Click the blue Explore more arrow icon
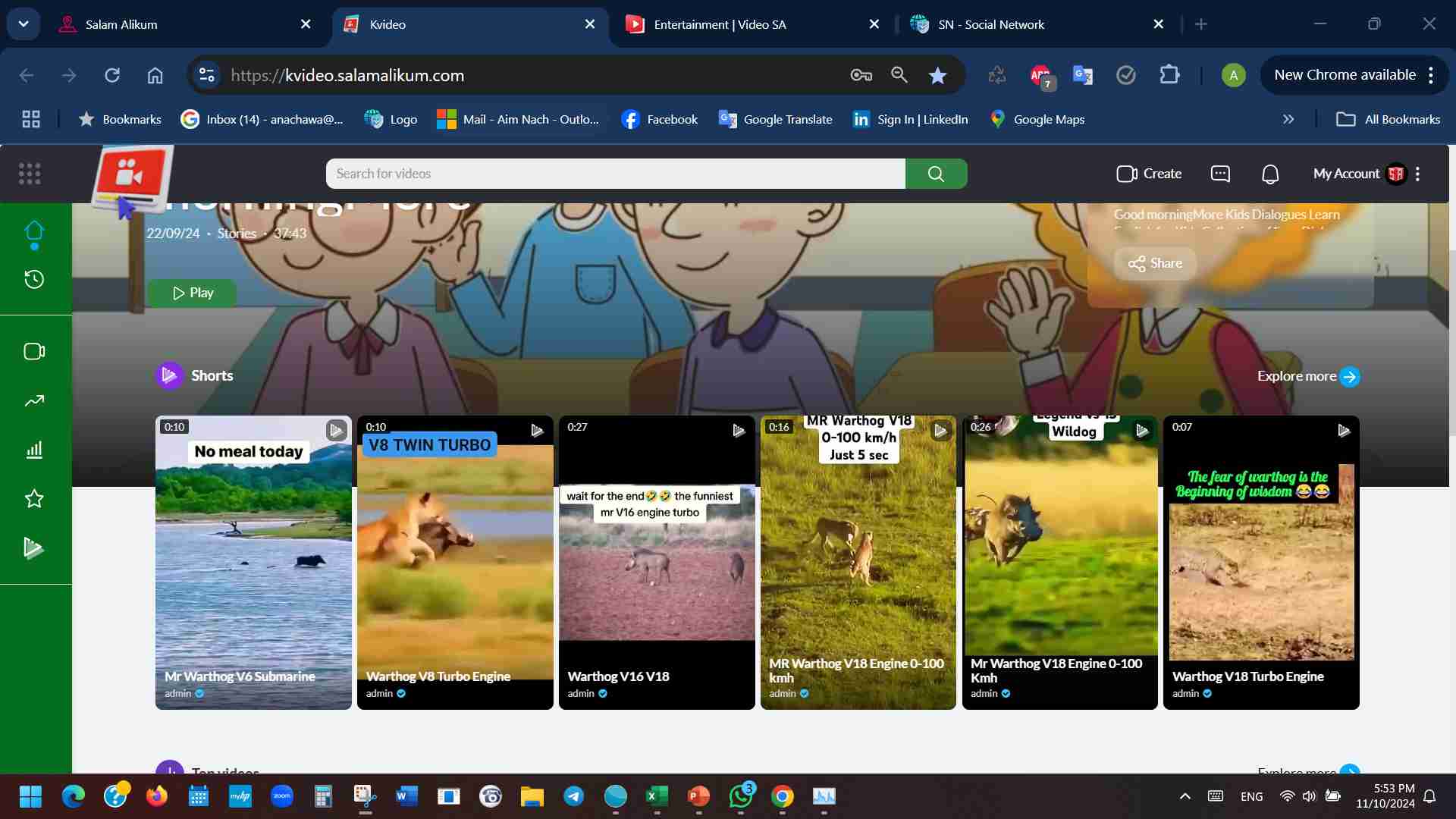1456x819 pixels. (x=1350, y=376)
